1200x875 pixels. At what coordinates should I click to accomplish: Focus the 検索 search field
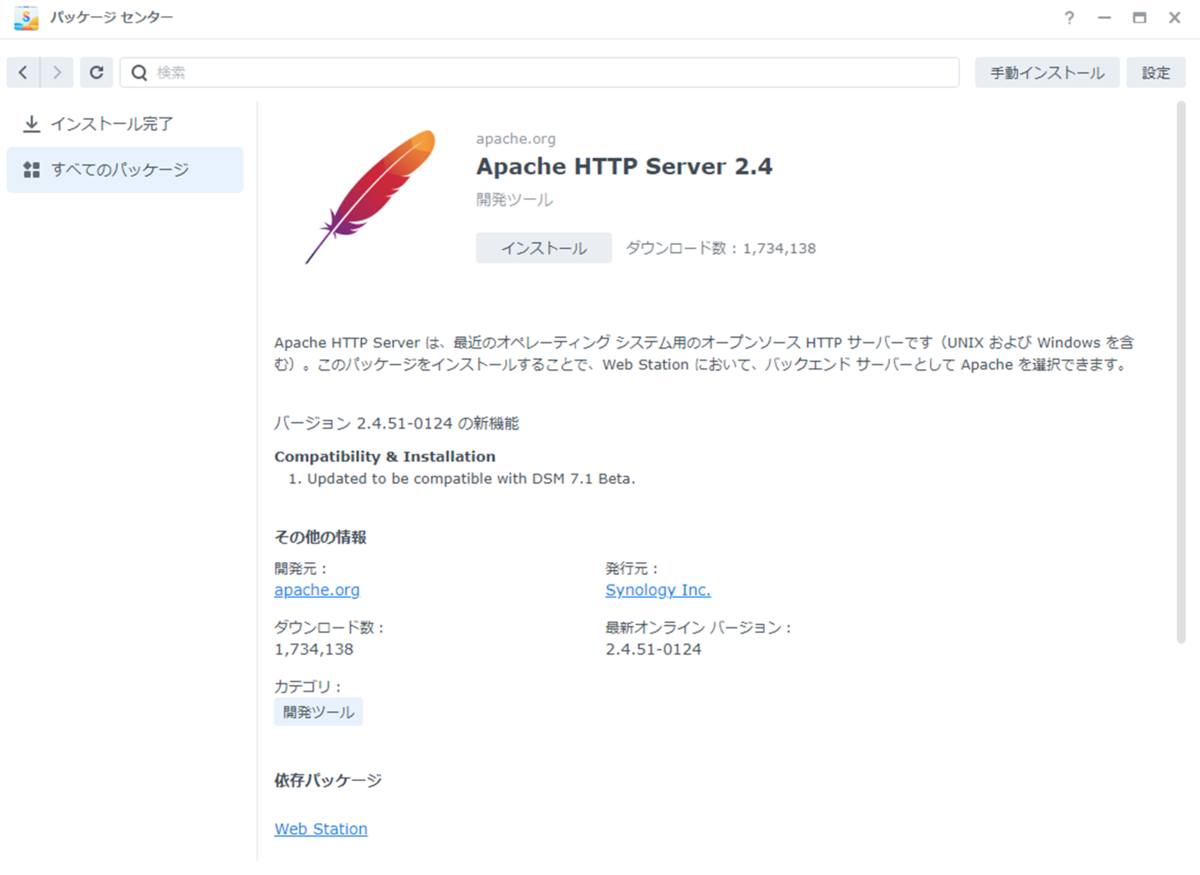pos(540,72)
